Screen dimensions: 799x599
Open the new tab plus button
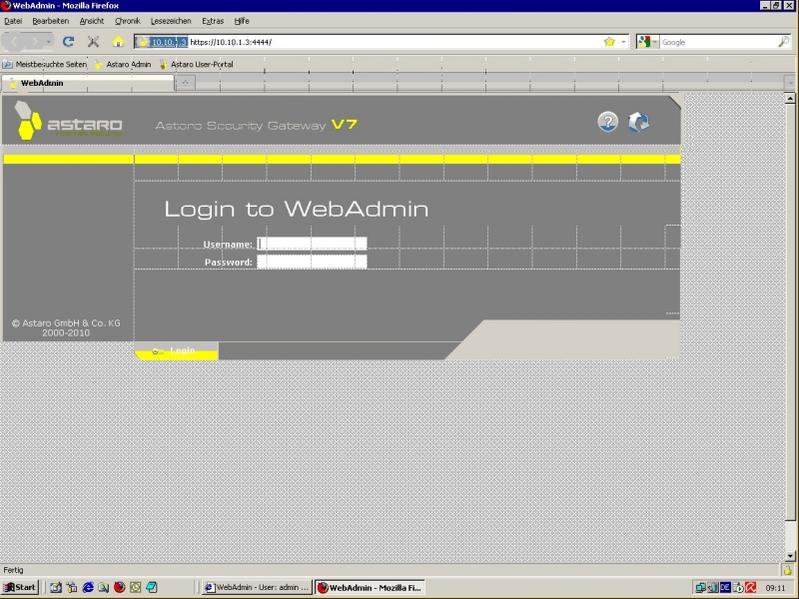click(x=185, y=83)
